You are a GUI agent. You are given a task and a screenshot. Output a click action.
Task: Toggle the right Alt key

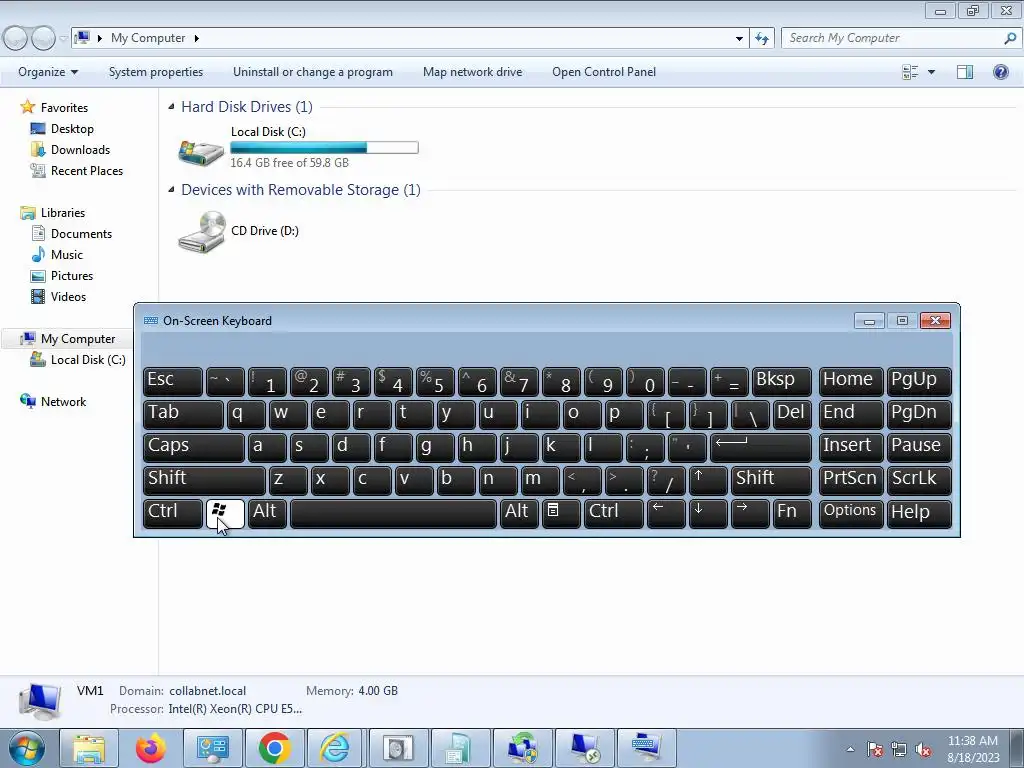519,513
